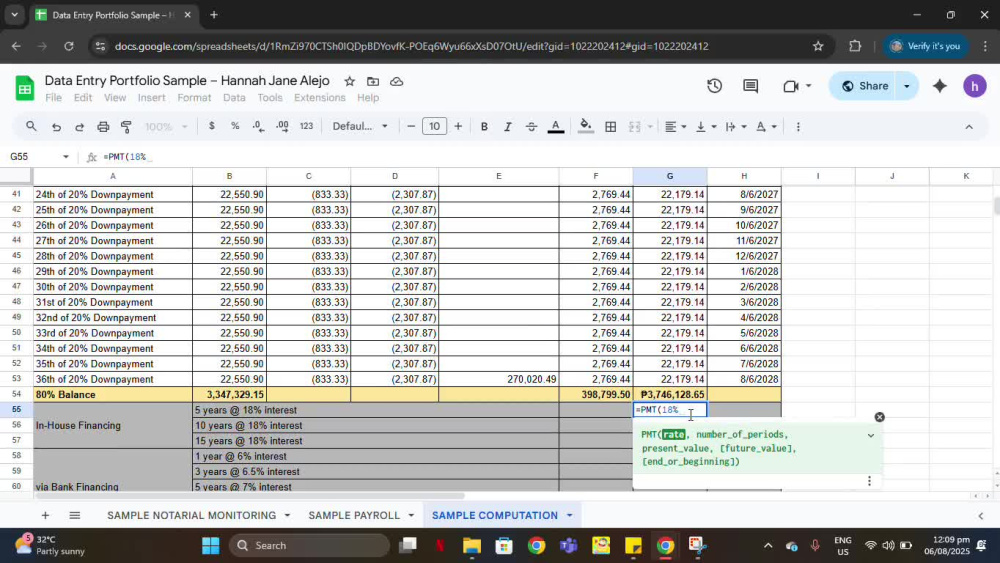Open the fill color picker
The image size is (1000, 563).
[x=585, y=126]
